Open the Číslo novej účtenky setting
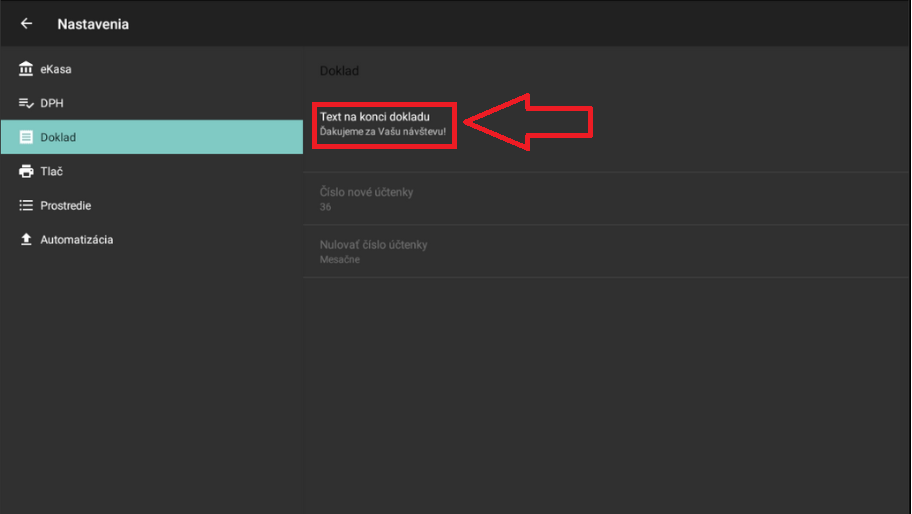The width and height of the screenshot is (912, 514). tap(366, 192)
